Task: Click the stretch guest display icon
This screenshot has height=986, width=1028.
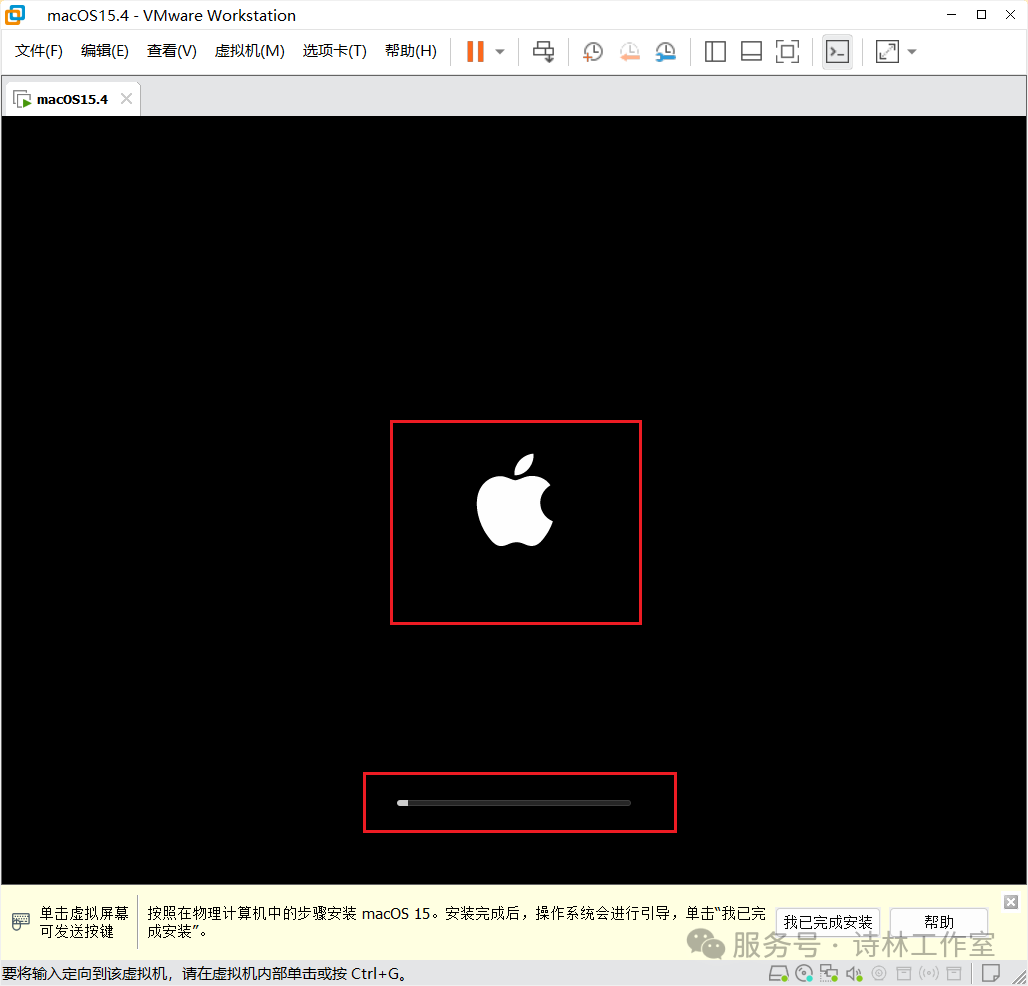Action: click(887, 52)
